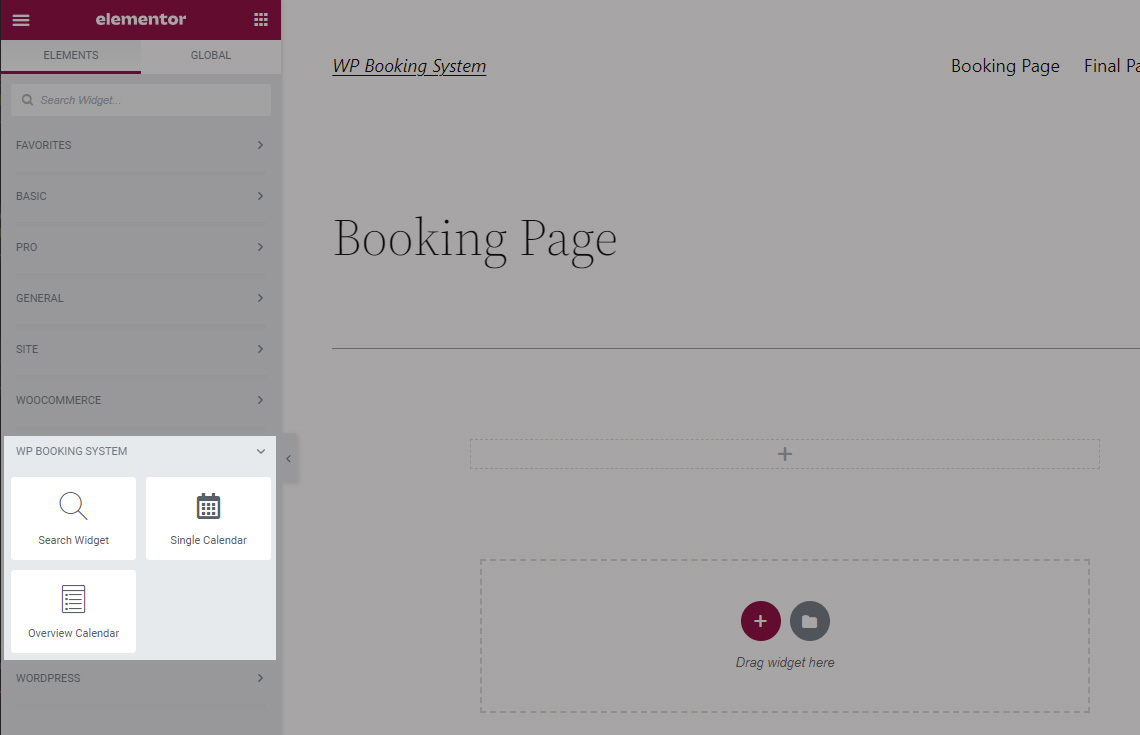Viewport: 1140px width, 735px height.
Task: Select the Overview Calendar list icon
Action: coord(73,599)
